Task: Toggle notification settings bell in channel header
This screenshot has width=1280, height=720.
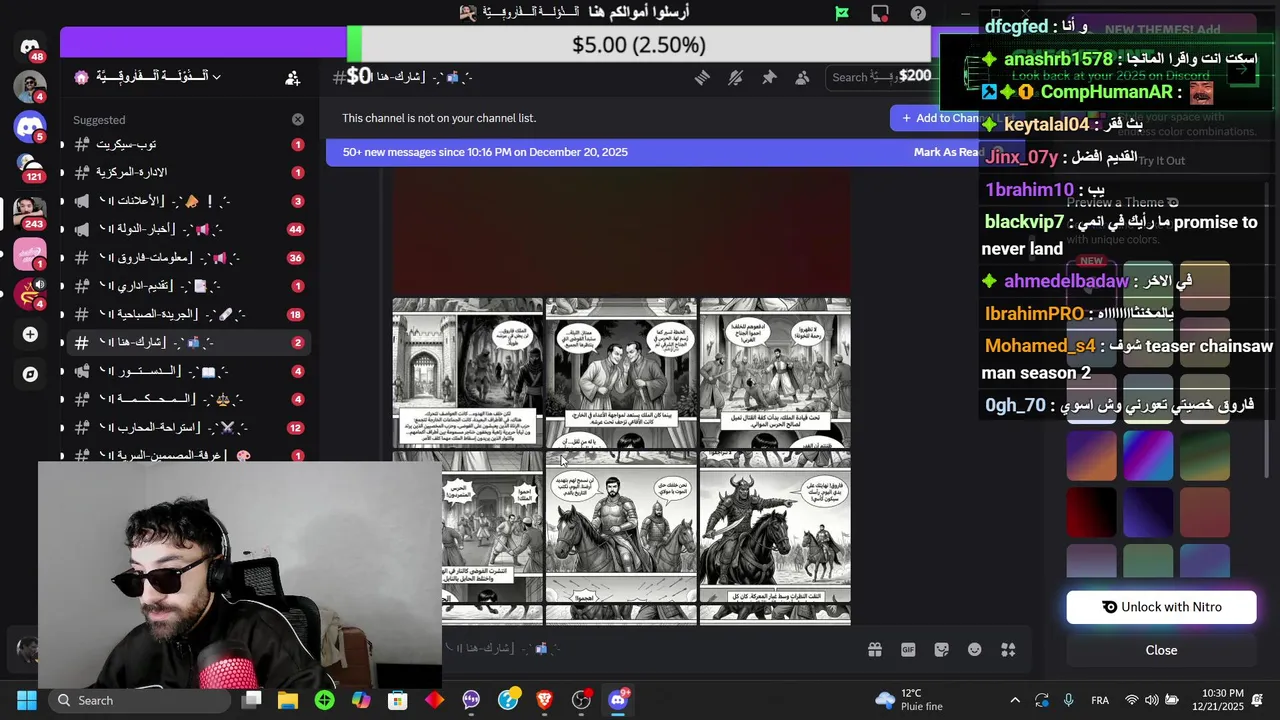Action: (736, 77)
